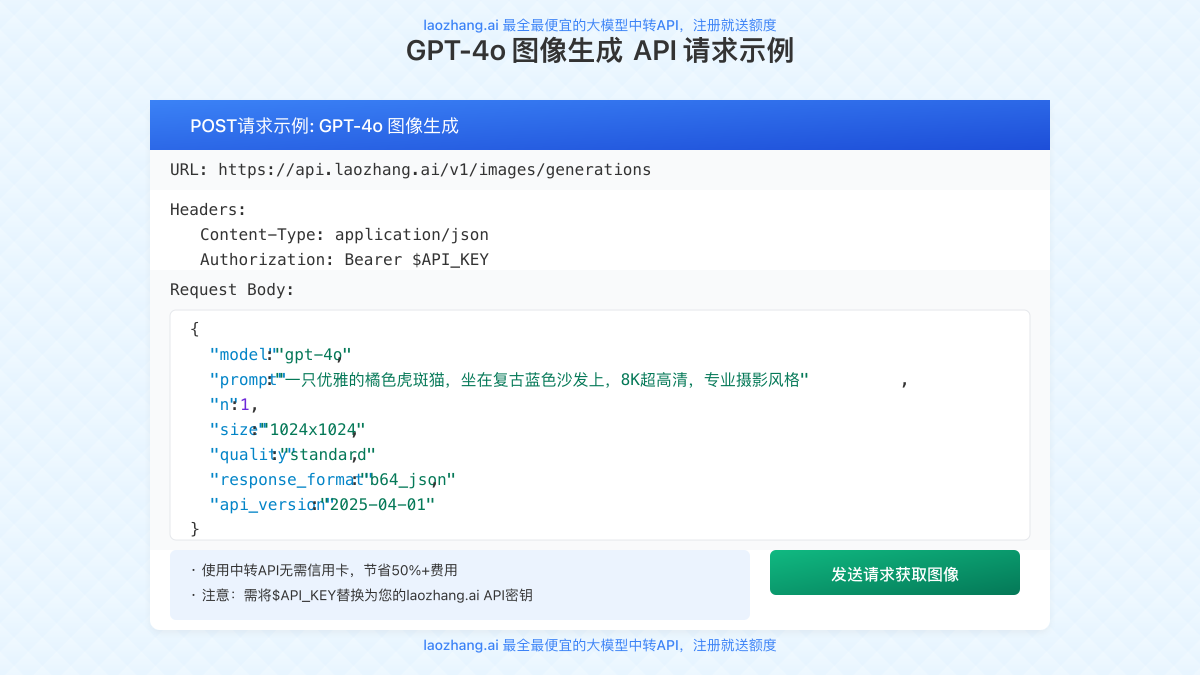This screenshot has height=675, width=1200.
Task: Click the page title GPT-4o 图像生成 API 请求示例
Action: point(600,51)
